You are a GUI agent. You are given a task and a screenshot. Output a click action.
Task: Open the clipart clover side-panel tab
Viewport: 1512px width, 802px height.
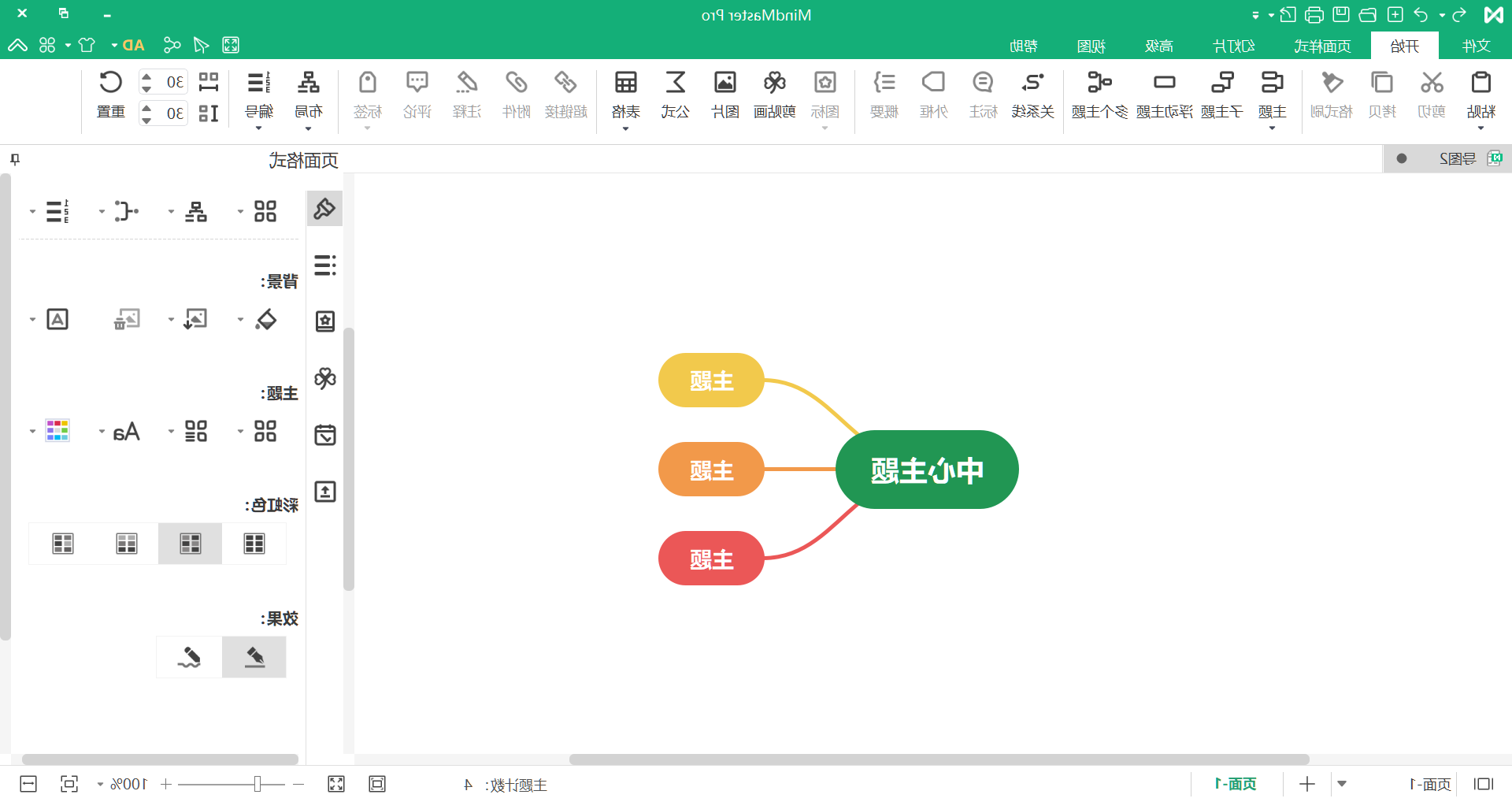pyautogui.click(x=325, y=378)
